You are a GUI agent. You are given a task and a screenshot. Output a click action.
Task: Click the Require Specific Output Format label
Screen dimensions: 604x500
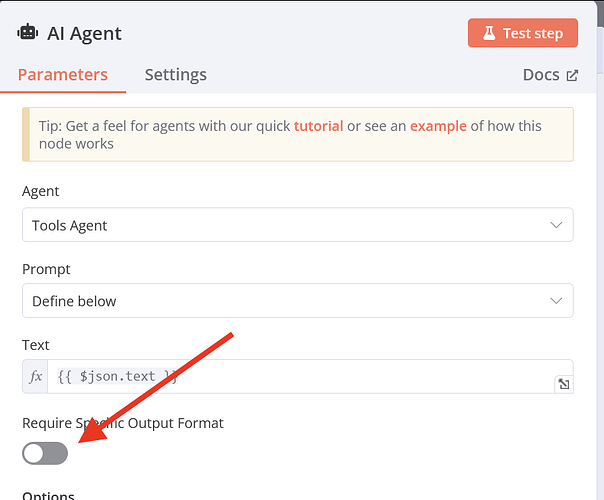[123, 423]
